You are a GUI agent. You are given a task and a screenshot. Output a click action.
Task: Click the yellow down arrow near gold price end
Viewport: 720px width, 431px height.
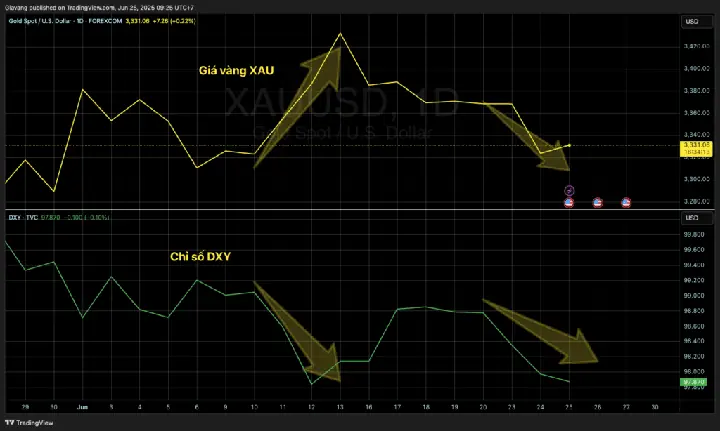pyautogui.click(x=528, y=137)
